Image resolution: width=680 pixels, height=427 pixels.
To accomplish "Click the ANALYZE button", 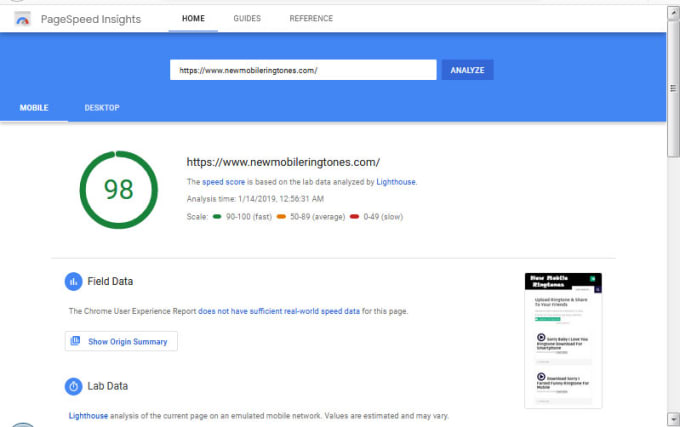I will point(468,70).
